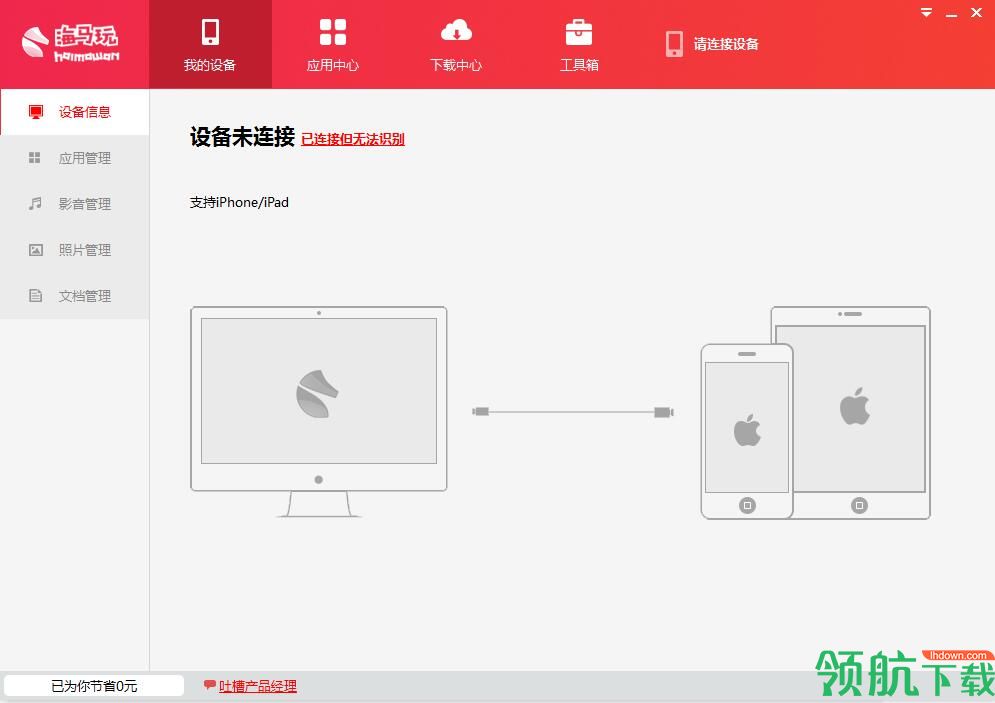Open the 工具箱 toolbox icon
This screenshot has width=995, height=703.
(x=579, y=32)
